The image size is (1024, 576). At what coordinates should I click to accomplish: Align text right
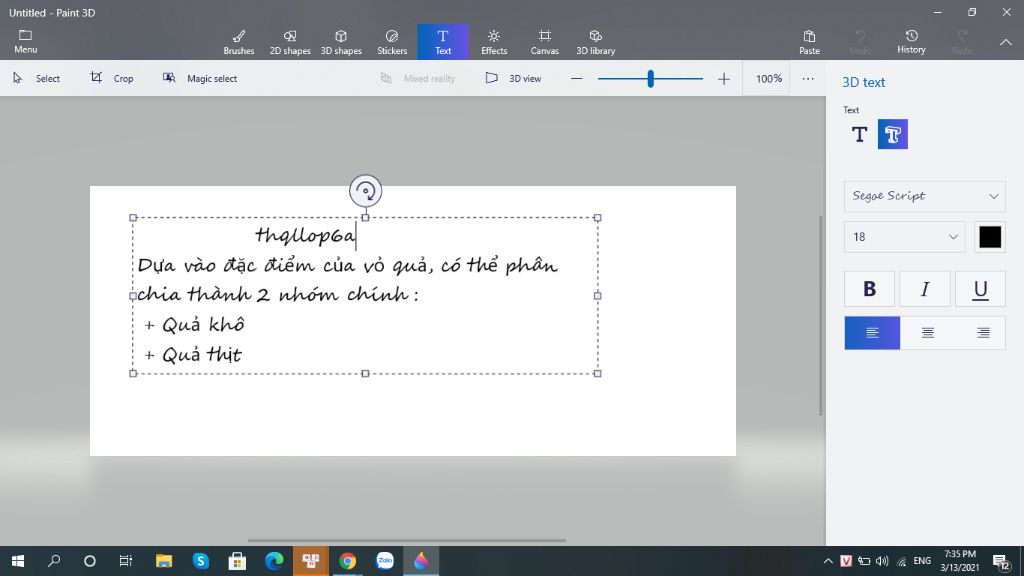coord(982,333)
